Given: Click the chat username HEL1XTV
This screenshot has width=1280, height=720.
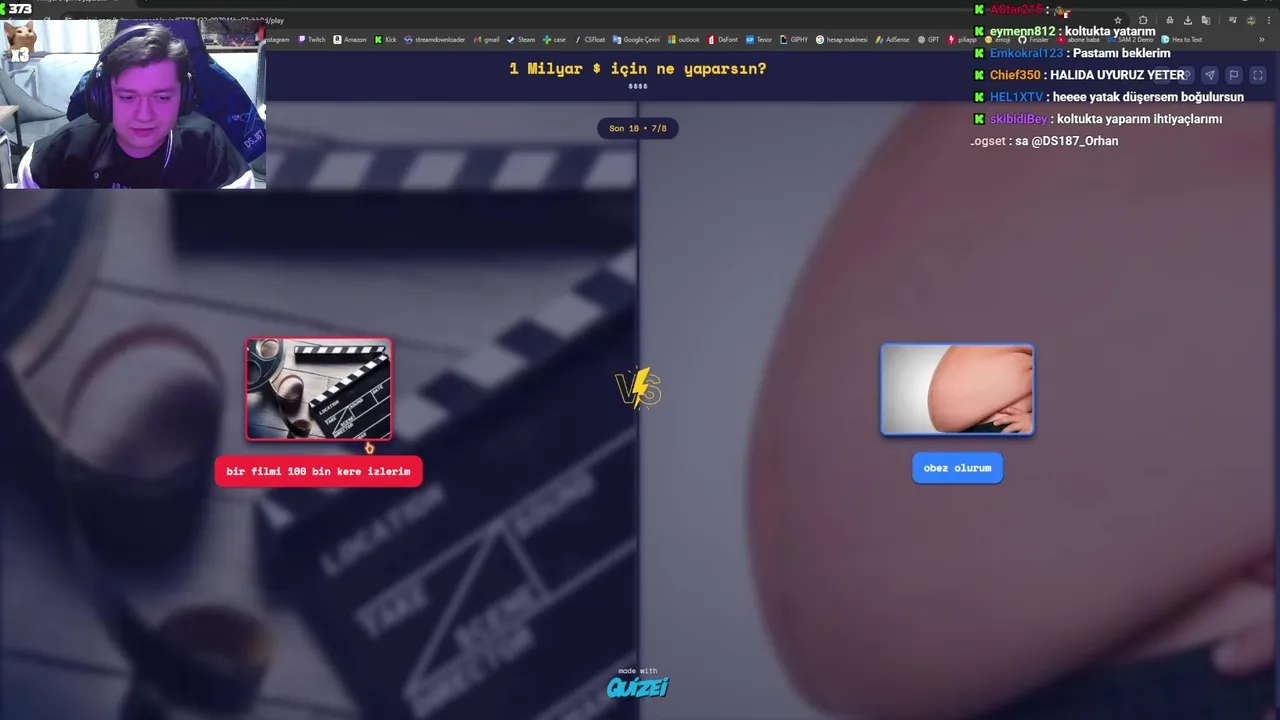Looking at the screenshot, I should (1016, 97).
